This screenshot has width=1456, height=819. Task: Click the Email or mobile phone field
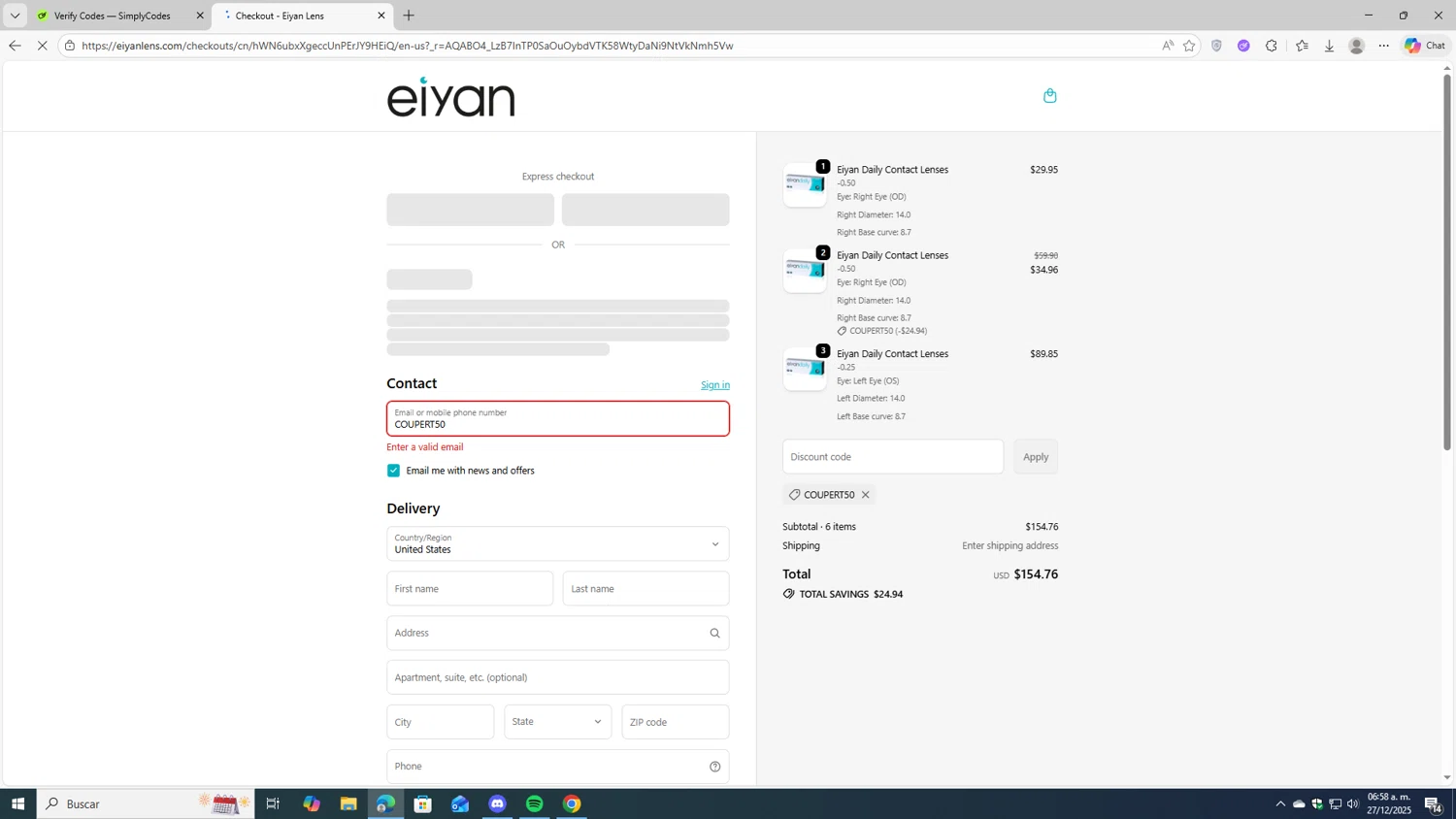pyautogui.click(x=557, y=419)
